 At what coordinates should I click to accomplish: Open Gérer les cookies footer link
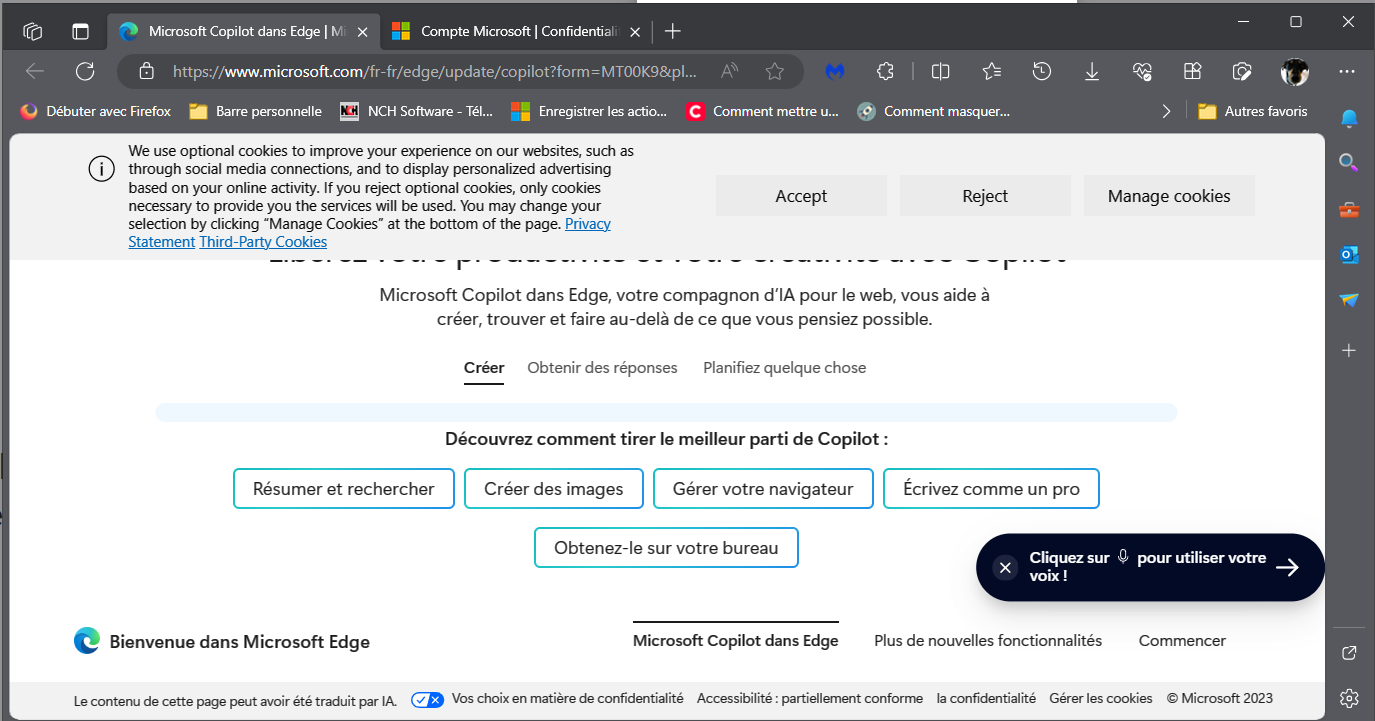(x=1101, y=699)
